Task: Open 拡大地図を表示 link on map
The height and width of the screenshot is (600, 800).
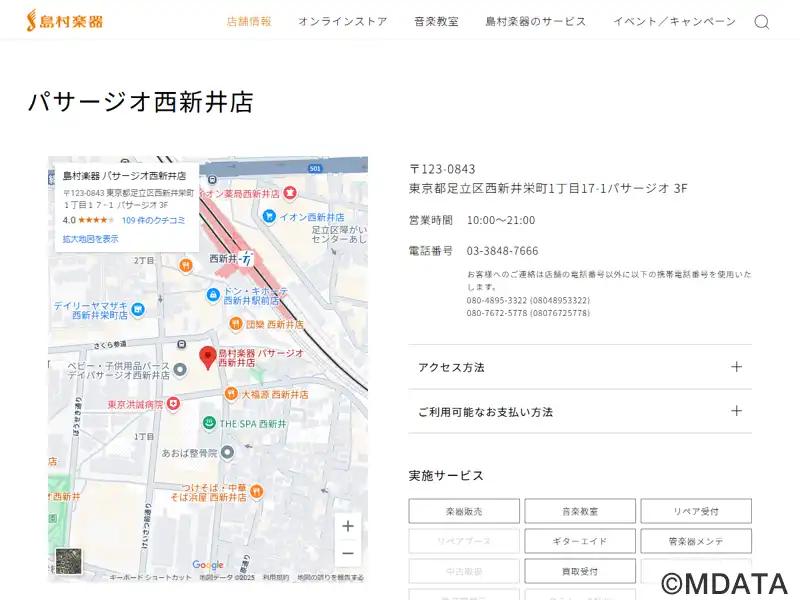Action: [90, 239]
